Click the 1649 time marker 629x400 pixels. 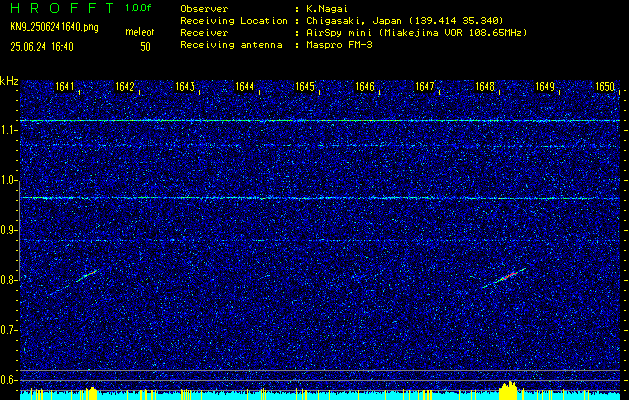pyautogui.click(x=545, y=87)
